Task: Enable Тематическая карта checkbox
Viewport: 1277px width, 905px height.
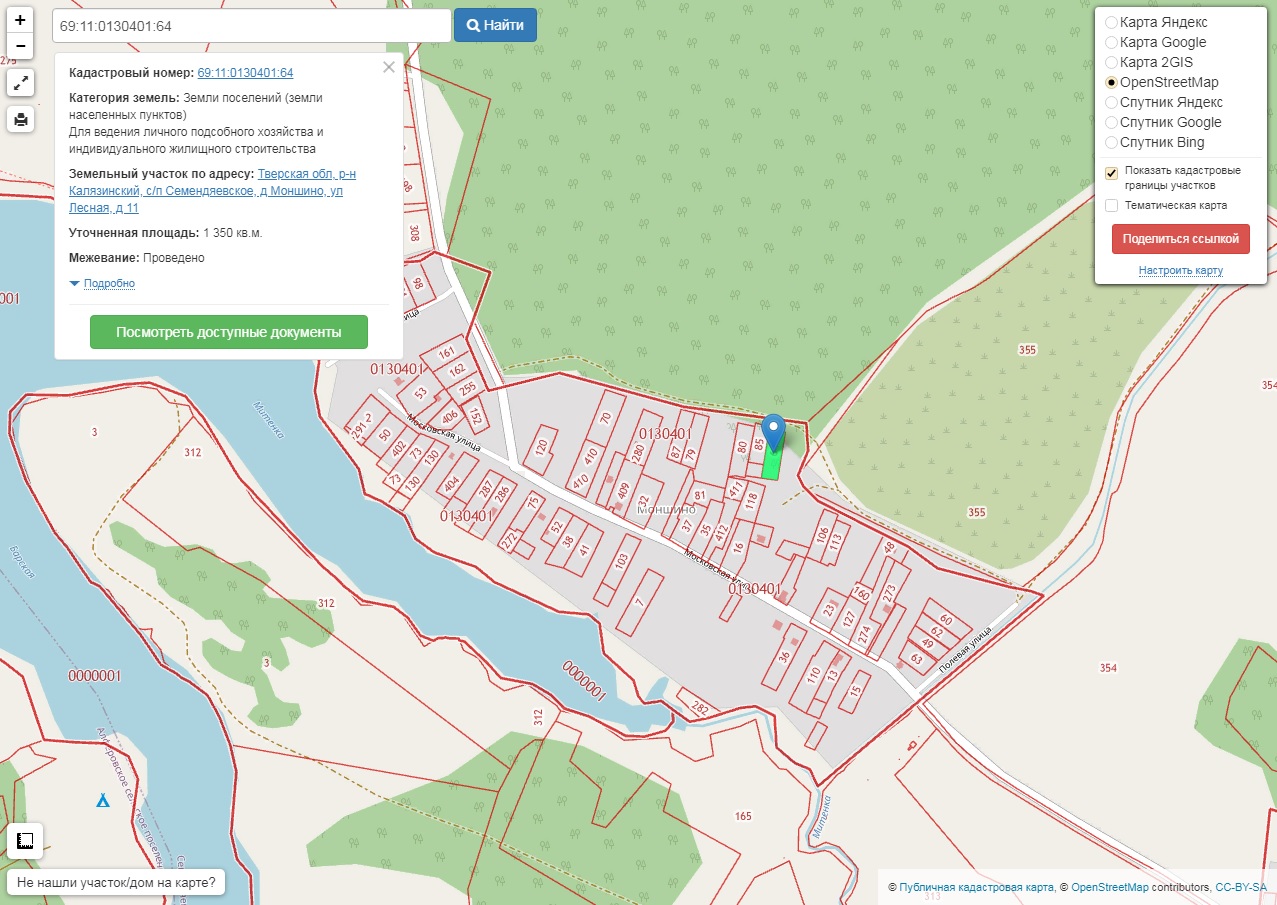Action: pyautogui.click(x=1111, y=205)
